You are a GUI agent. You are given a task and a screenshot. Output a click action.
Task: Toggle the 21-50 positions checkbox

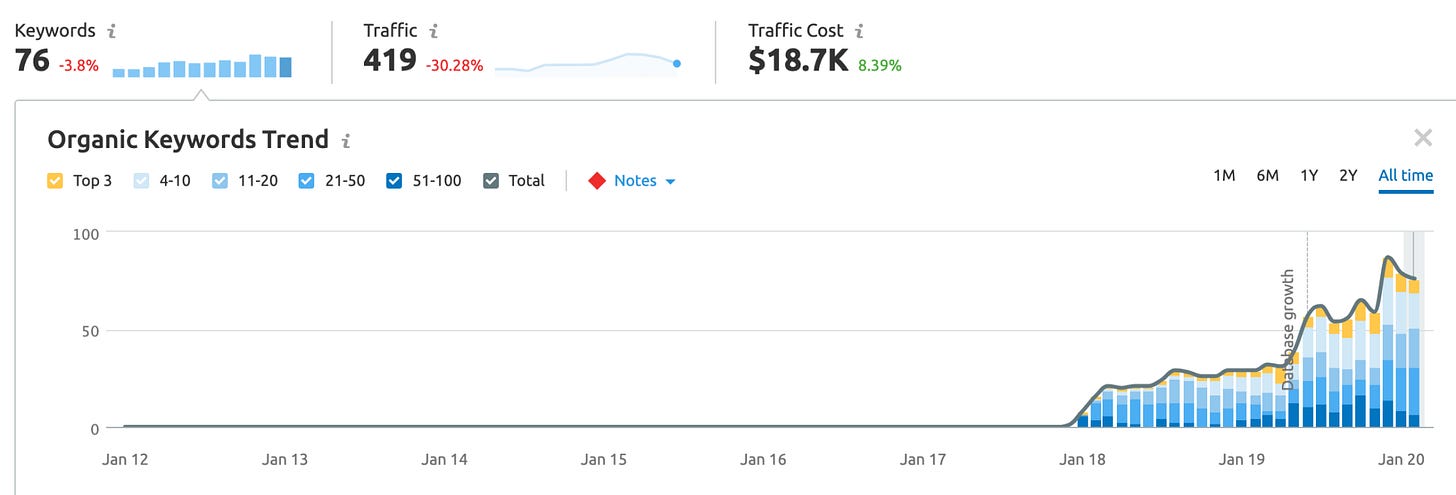pos(306,181)
